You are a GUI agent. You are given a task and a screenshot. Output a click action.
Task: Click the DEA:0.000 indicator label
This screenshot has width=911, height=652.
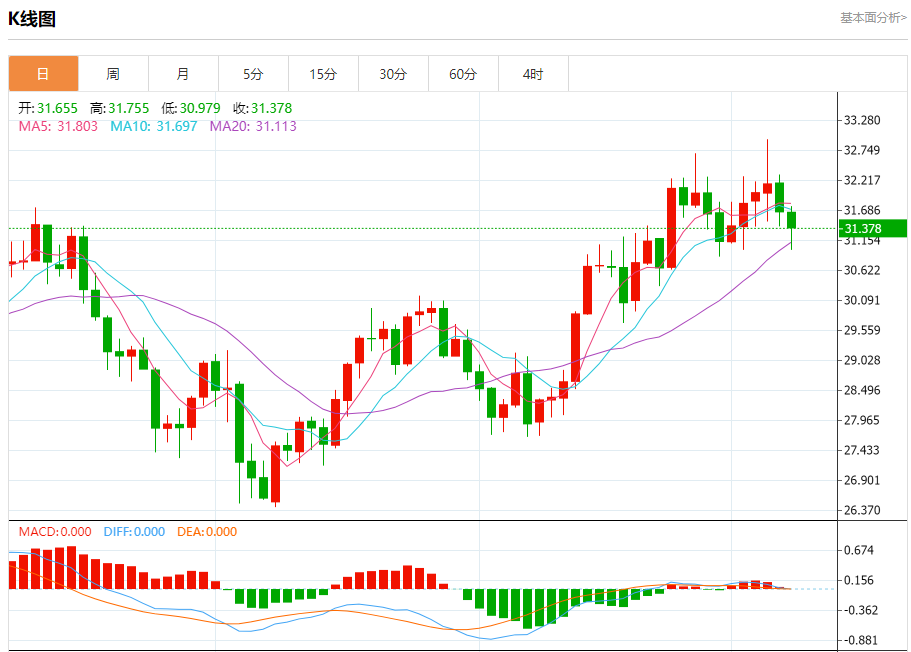[x=207, y=532]
